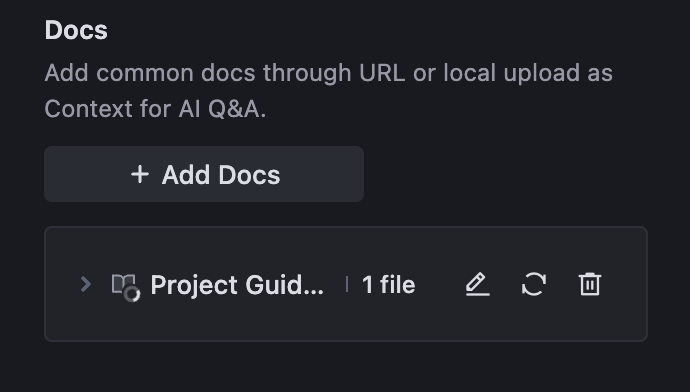Click the plus icon in Add Docs
The width and height of the screenshot is (690, 392).
coord(140,174)
